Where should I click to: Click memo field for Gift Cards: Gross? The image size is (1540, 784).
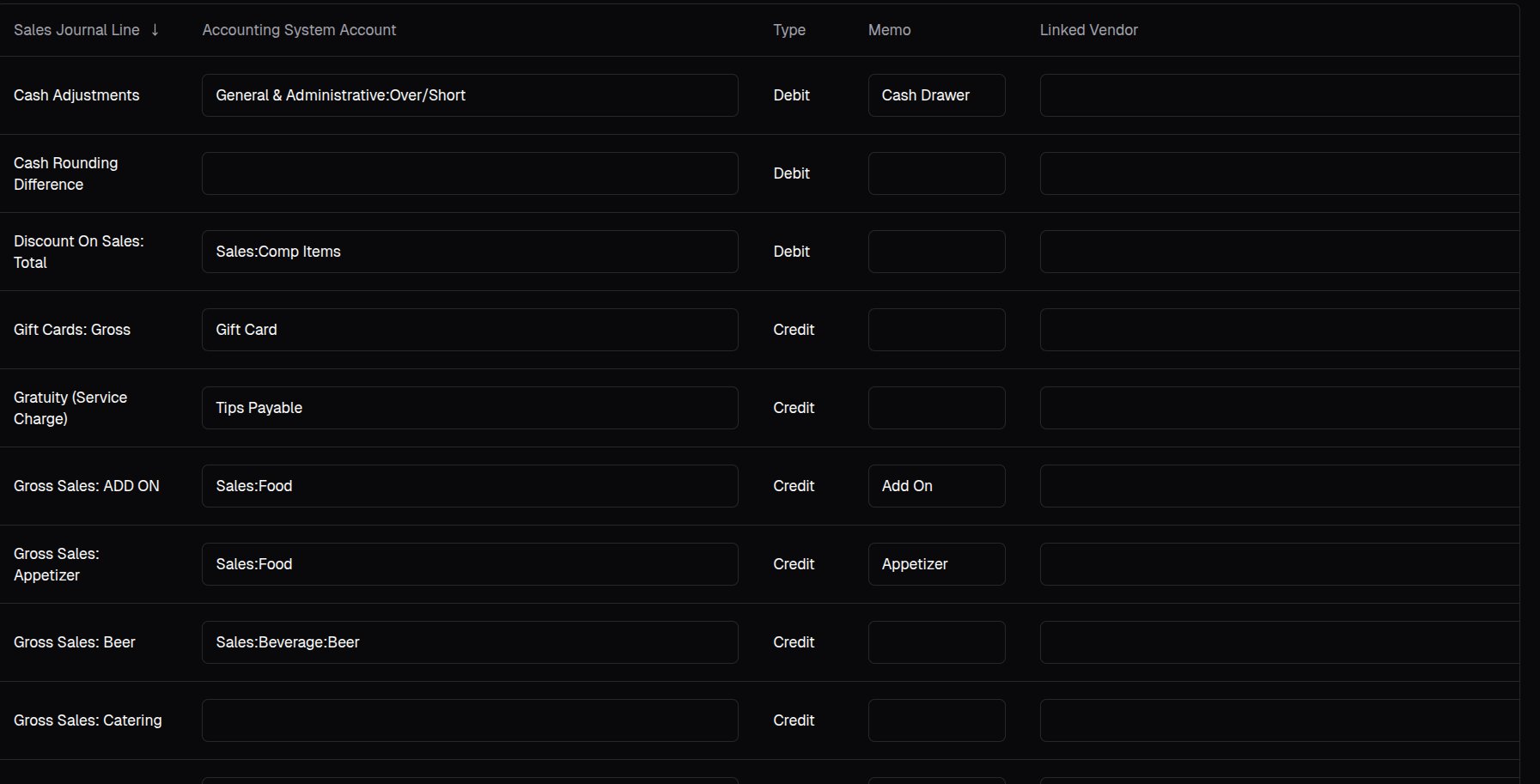tap(936, 330)
